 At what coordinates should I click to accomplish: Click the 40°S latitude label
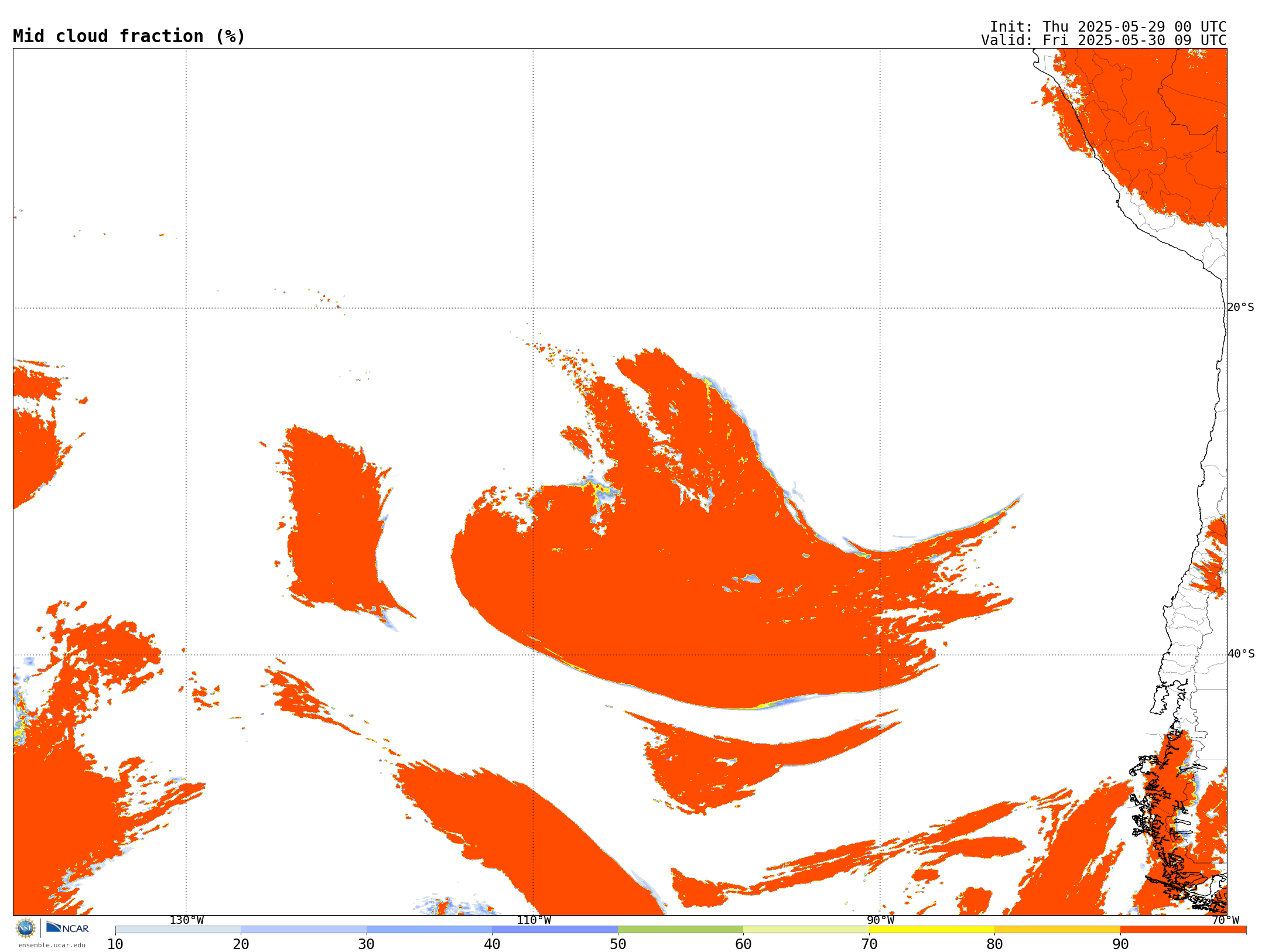pyautogui.click(x=1240, y=654)
